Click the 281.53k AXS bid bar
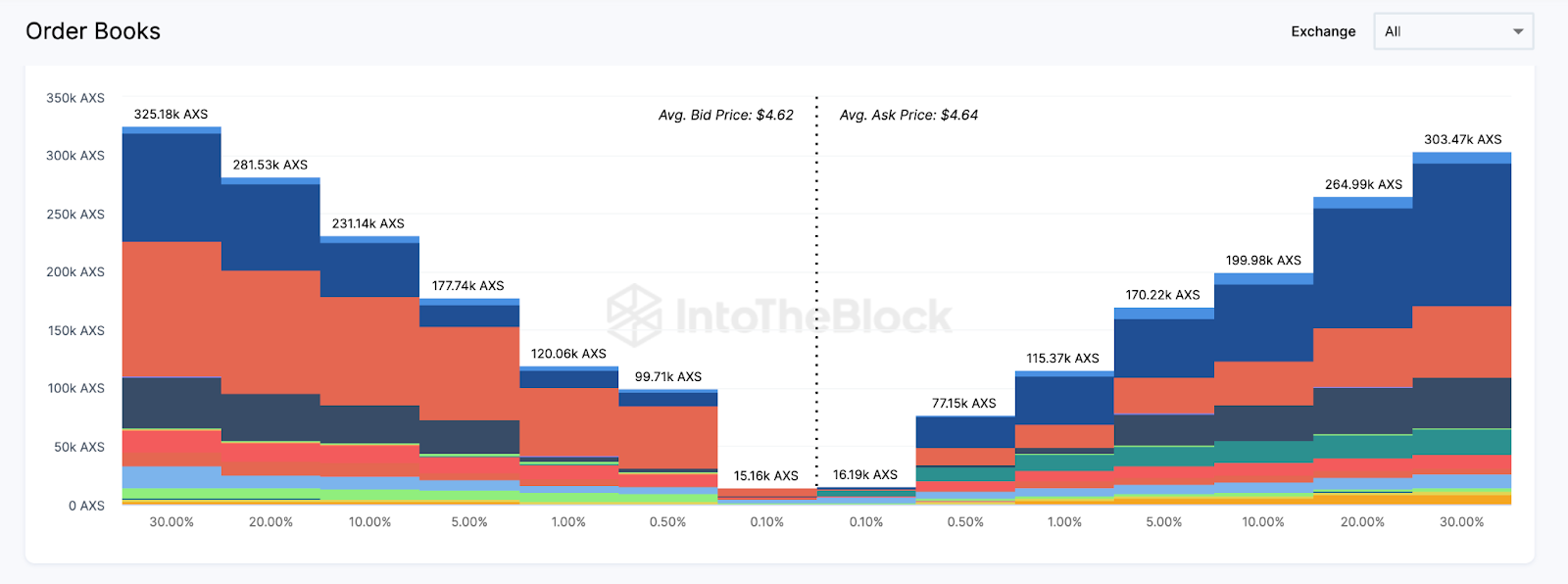Screen dimensions: 1568x584 click(270, 343)
